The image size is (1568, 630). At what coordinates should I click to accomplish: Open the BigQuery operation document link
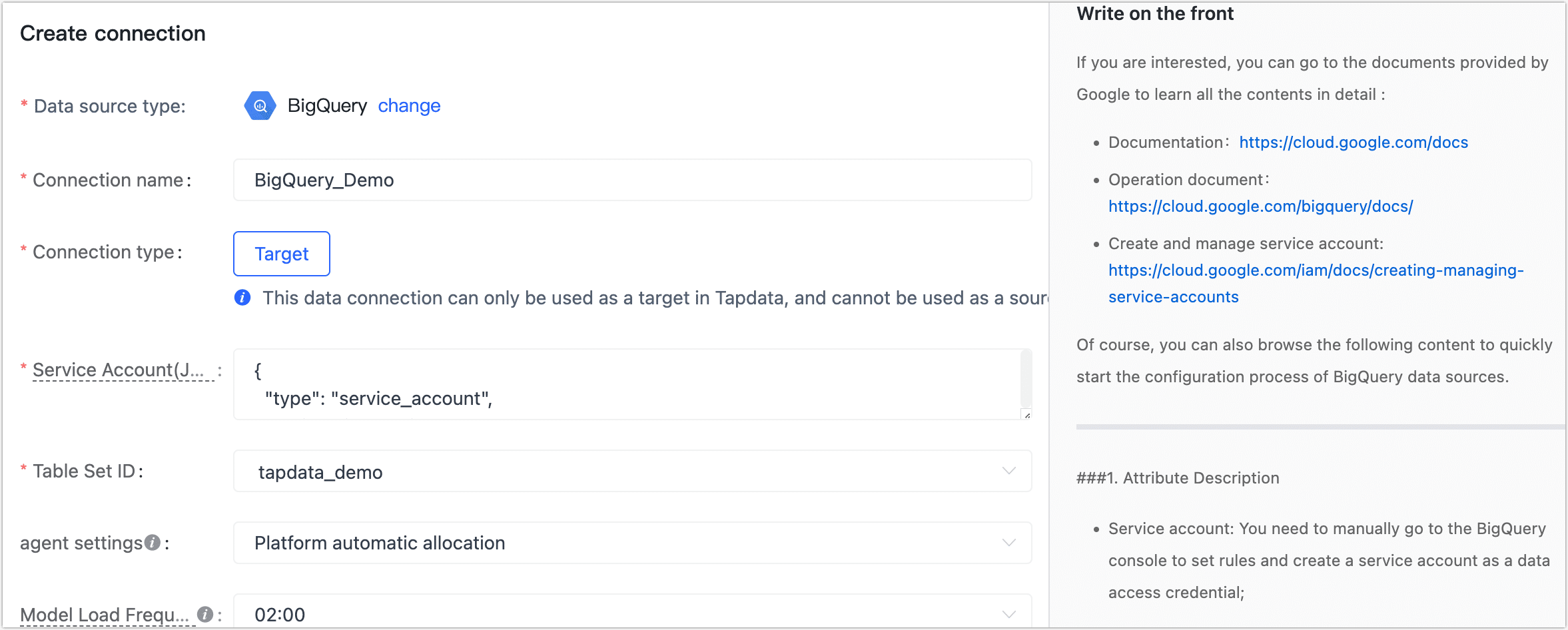click(x=1260, y=206)
